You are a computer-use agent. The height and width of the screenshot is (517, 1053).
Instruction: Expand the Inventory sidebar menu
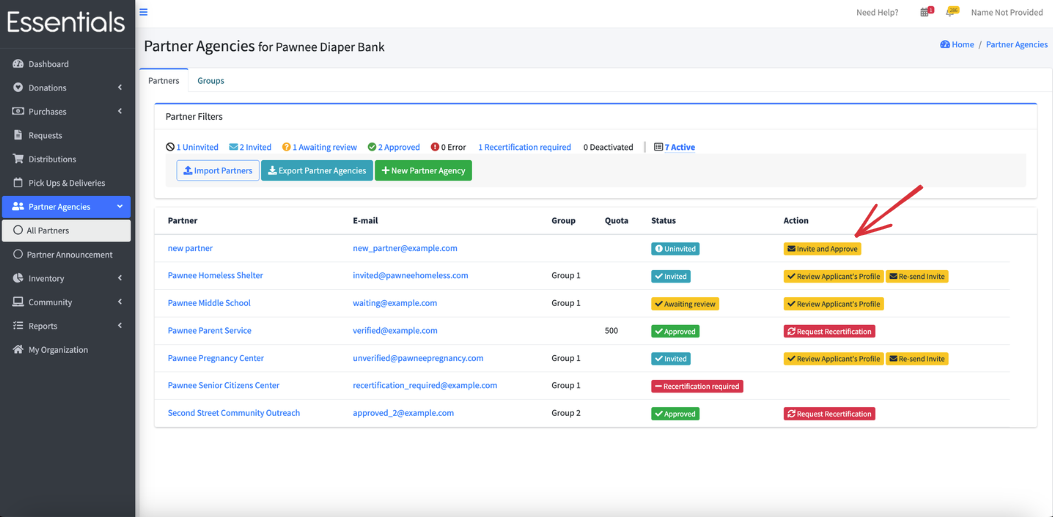(66, 278)
